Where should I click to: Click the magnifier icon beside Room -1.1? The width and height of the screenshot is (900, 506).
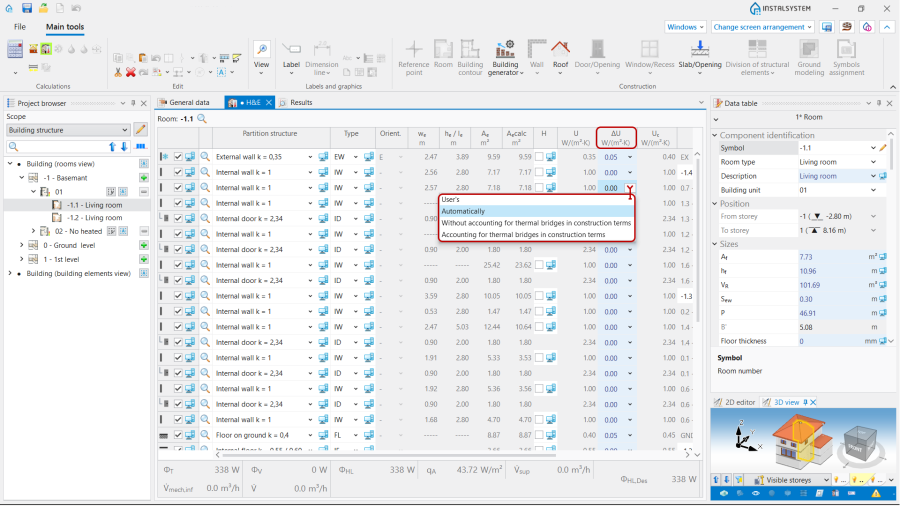[x=202, y=118]
